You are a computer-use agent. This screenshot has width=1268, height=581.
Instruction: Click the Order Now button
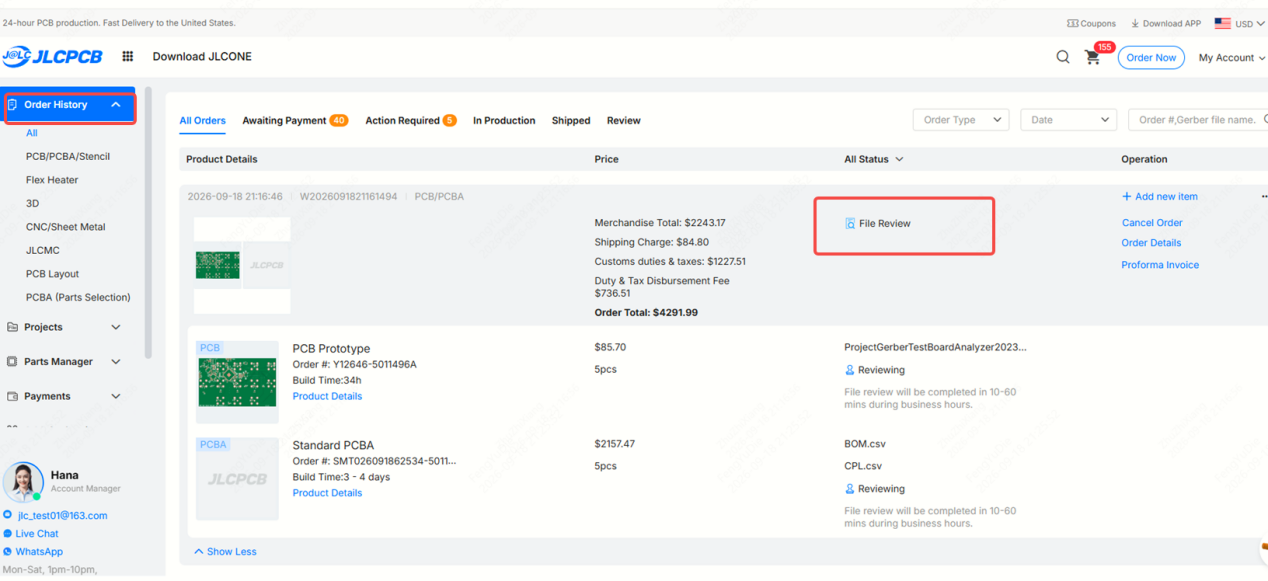pyautogui.click(x=1151, y=58)
